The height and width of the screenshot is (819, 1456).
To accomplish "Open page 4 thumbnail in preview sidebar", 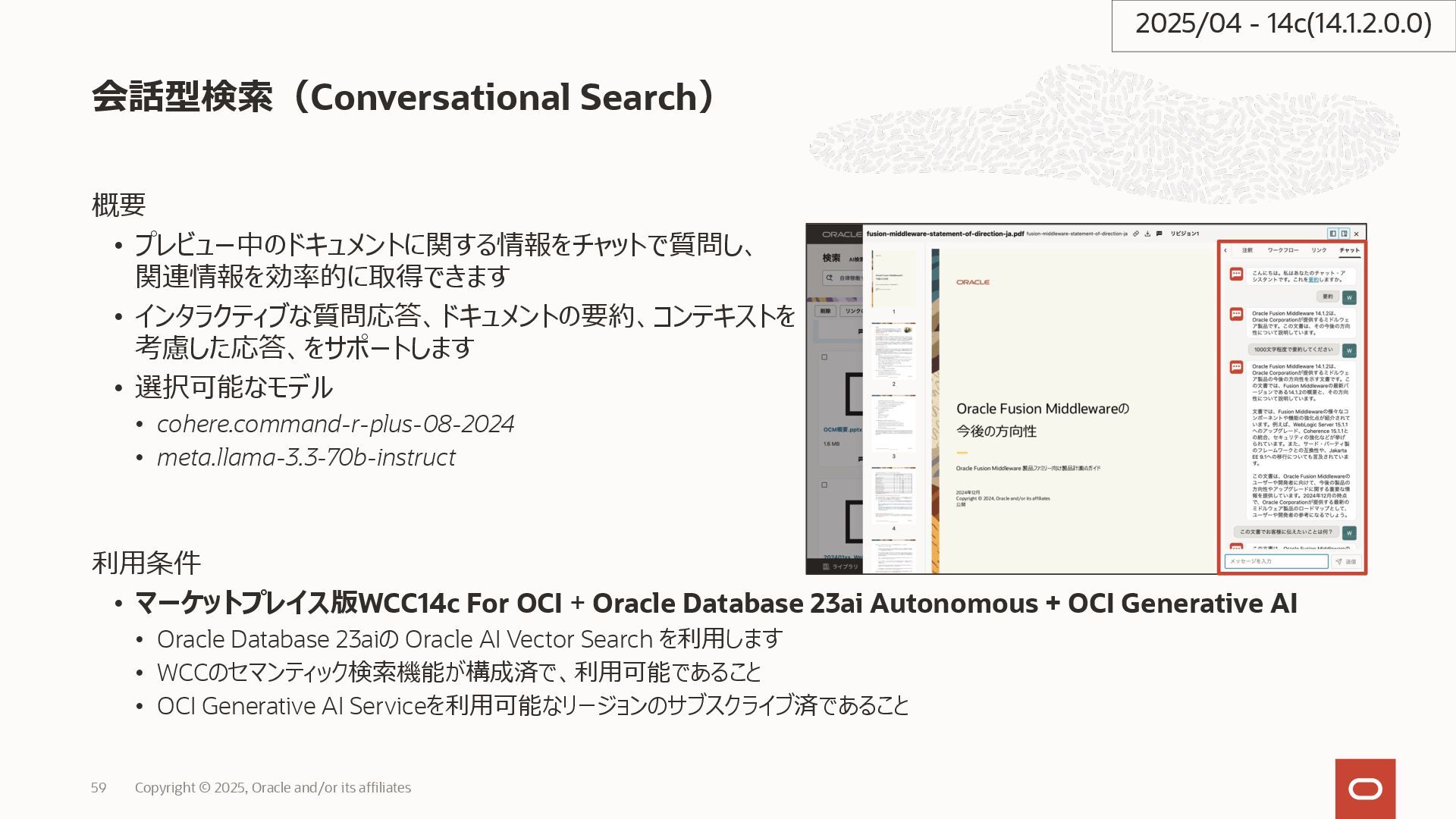I will click(x=893, y=495).
